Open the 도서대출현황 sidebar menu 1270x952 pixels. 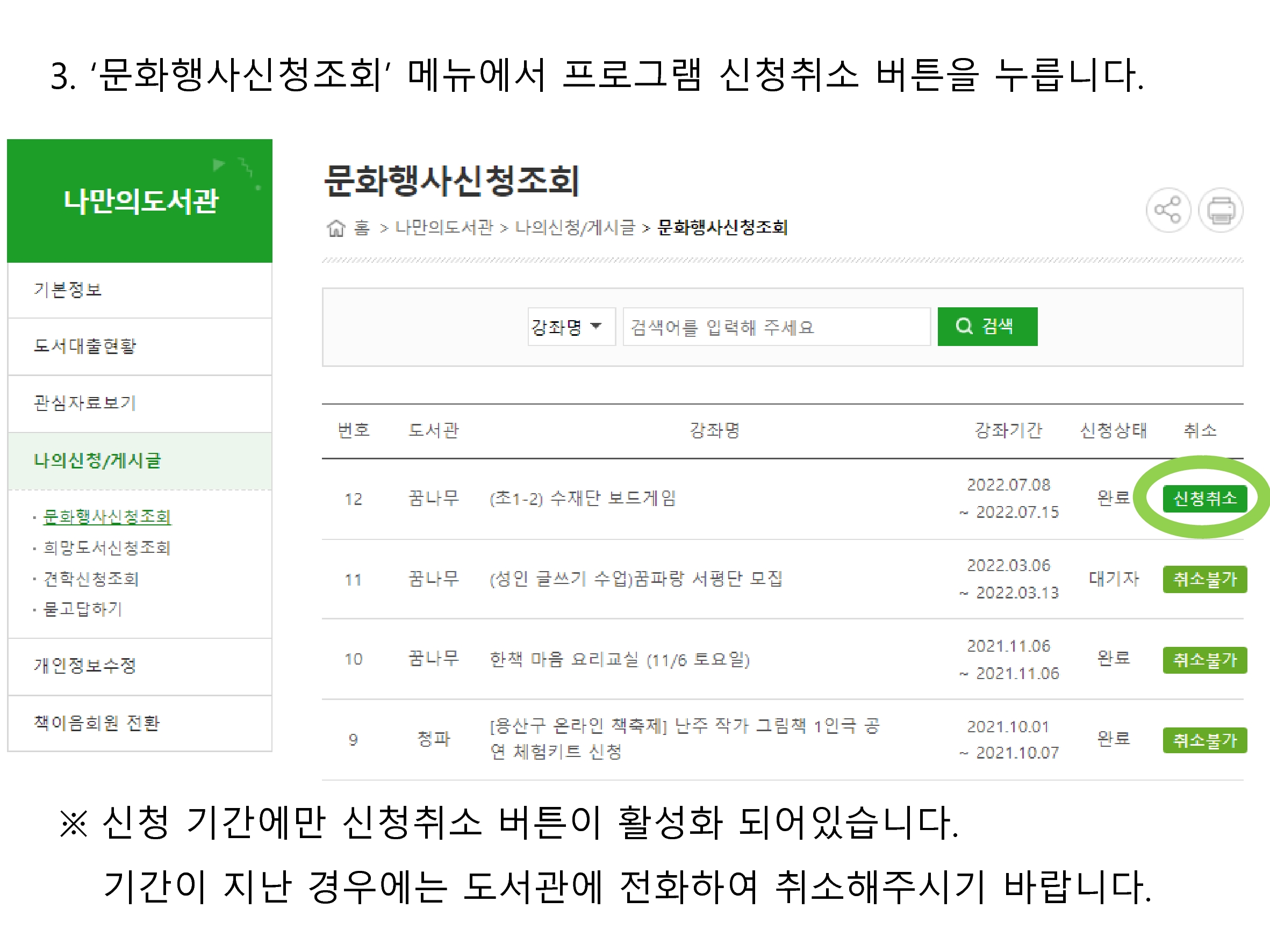tap(85, 346)
